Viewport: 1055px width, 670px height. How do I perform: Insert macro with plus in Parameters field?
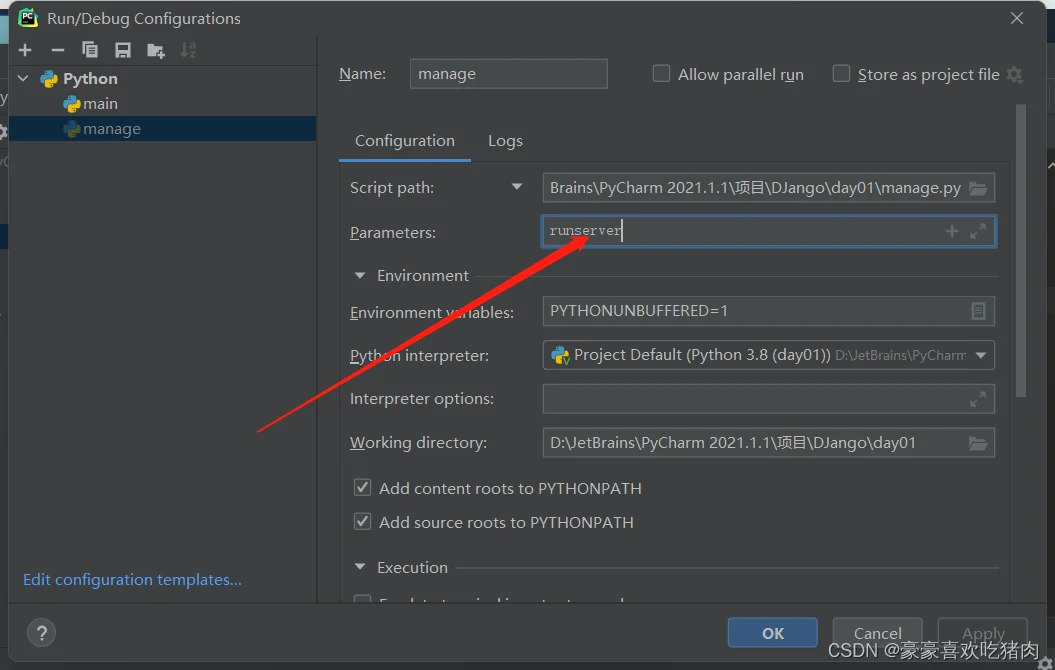(951, 231)
